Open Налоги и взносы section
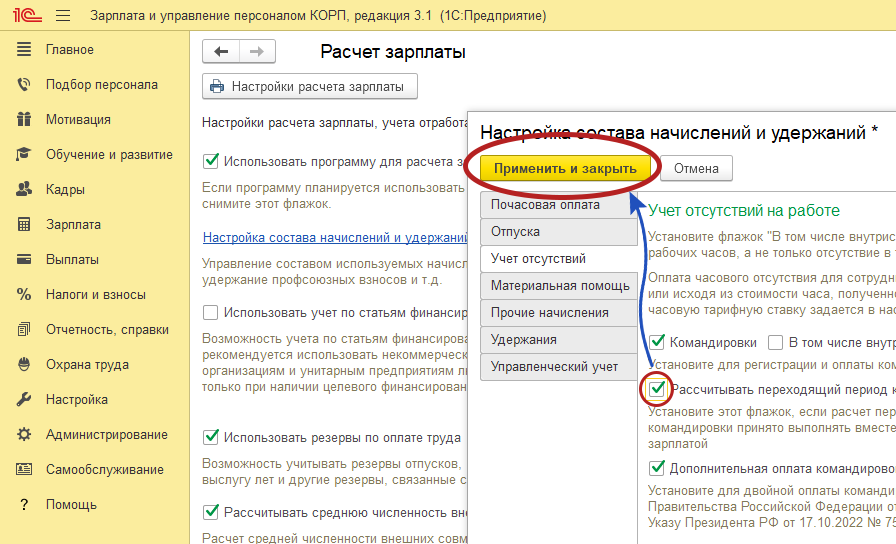The image size is (896, 544). (x=95, y=295)
